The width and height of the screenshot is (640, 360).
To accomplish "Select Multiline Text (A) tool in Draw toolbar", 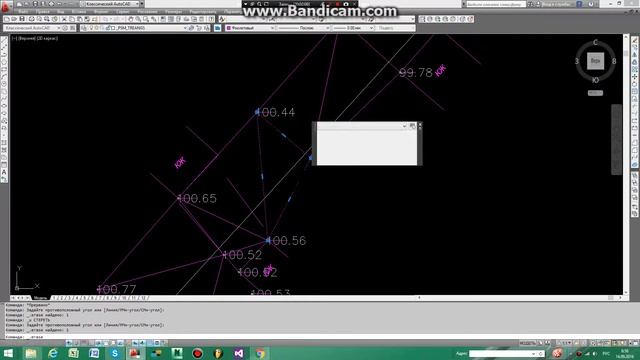I will [x=4, y=172].
